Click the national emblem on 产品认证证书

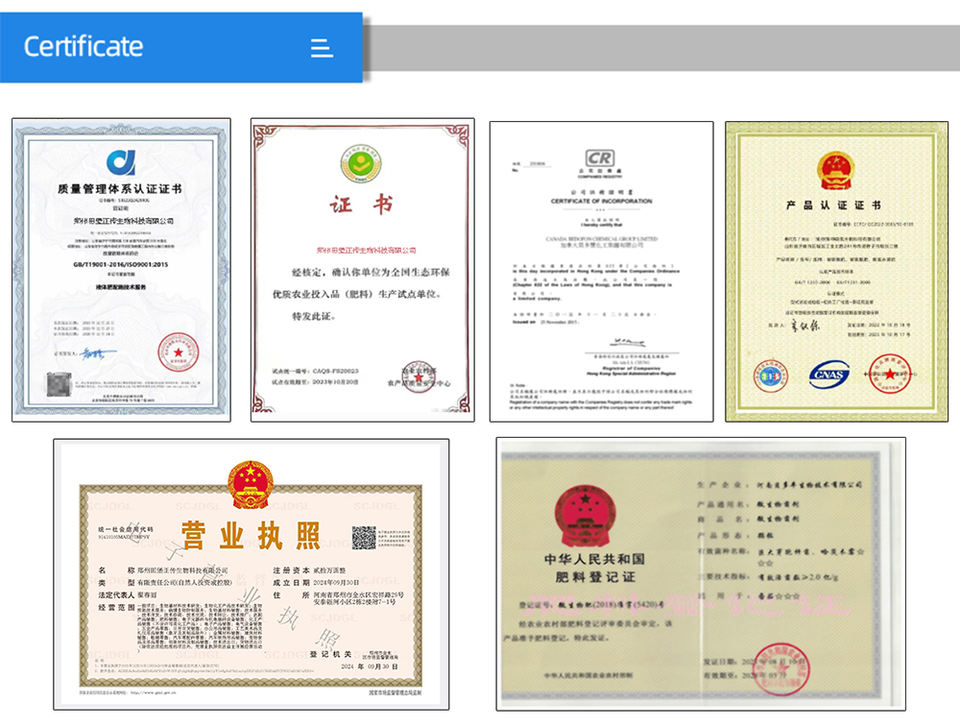click(x=836, y=171)
